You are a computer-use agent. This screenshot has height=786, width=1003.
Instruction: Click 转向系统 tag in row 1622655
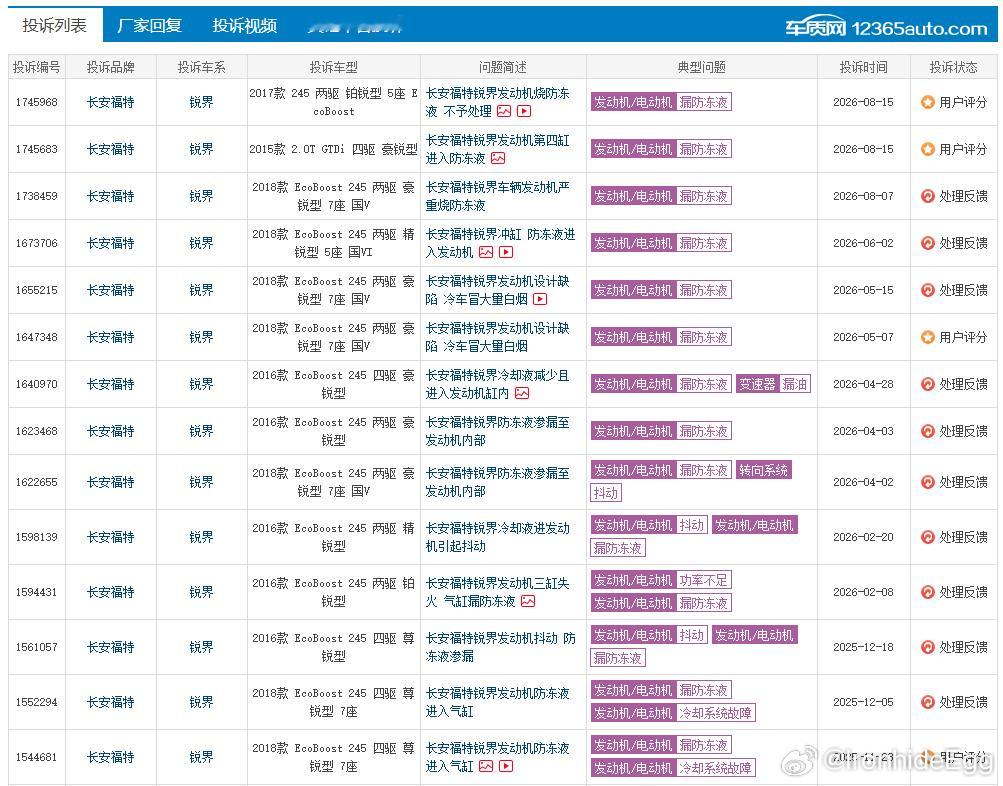pos(764,470)
